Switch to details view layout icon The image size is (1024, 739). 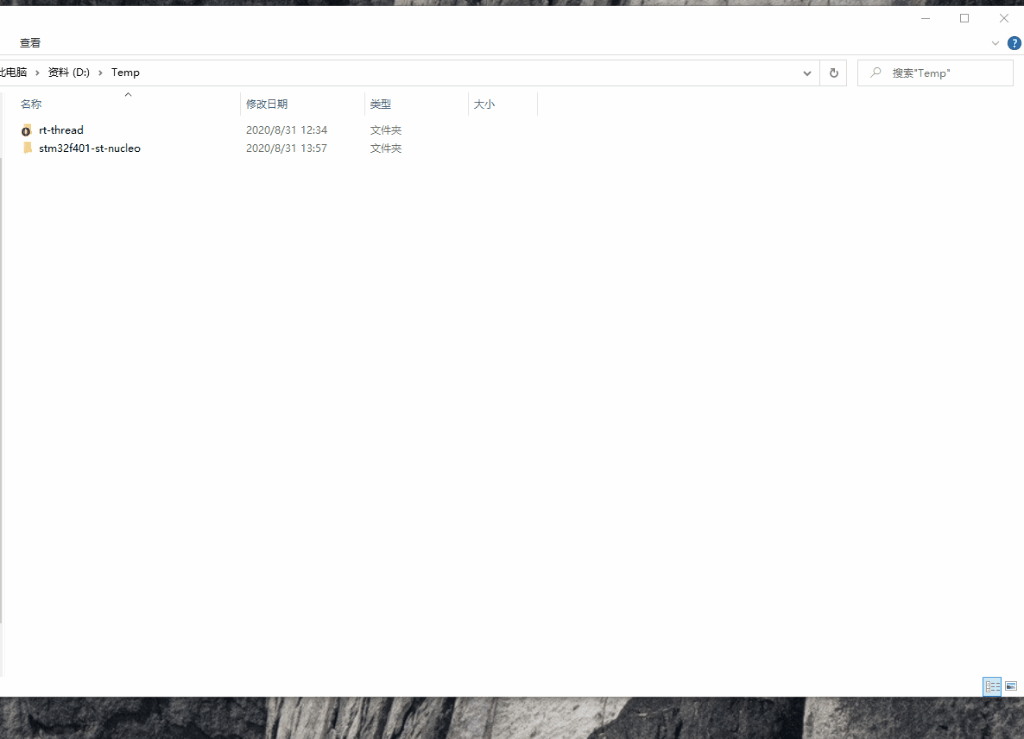pos(992,686)
